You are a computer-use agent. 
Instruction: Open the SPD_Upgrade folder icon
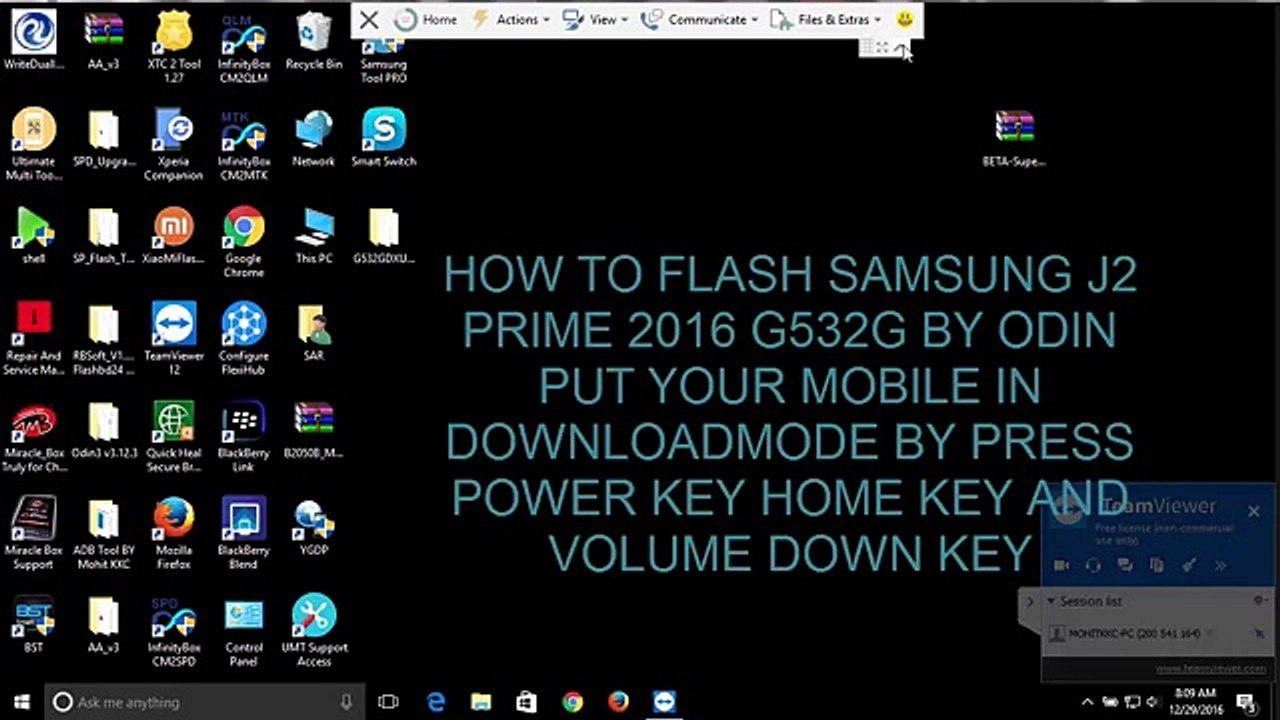coord(103,137)
